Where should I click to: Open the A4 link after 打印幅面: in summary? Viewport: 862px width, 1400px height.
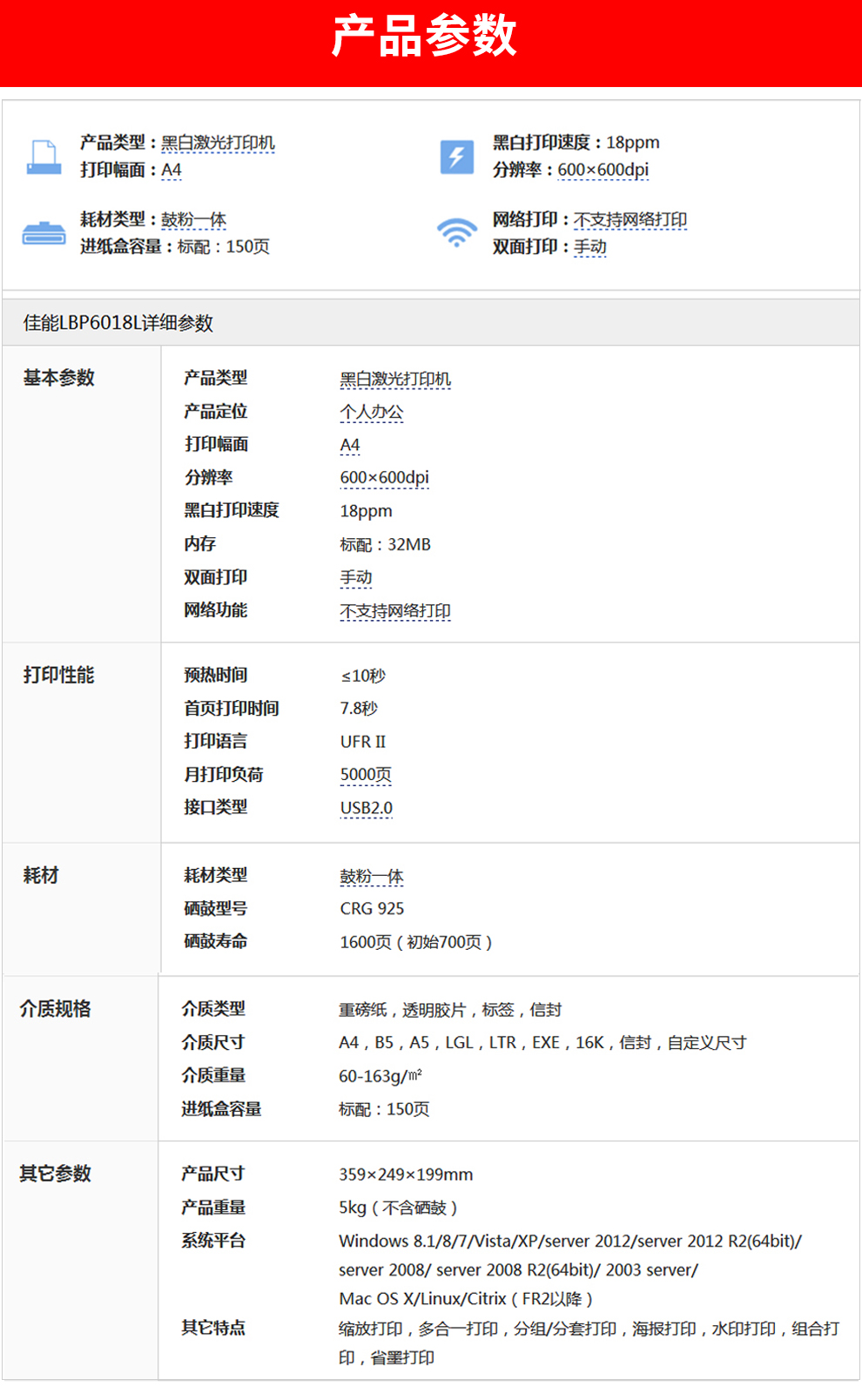(172, 170)
